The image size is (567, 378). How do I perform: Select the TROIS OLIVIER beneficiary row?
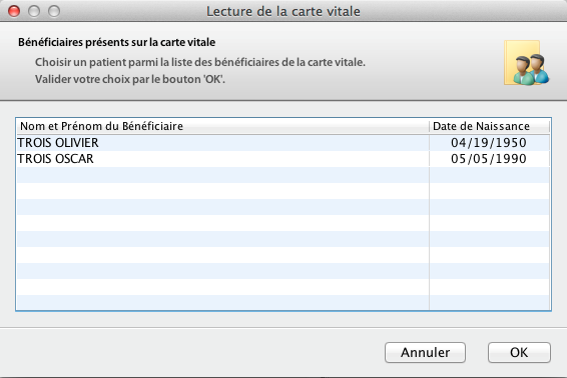(283, 143)
